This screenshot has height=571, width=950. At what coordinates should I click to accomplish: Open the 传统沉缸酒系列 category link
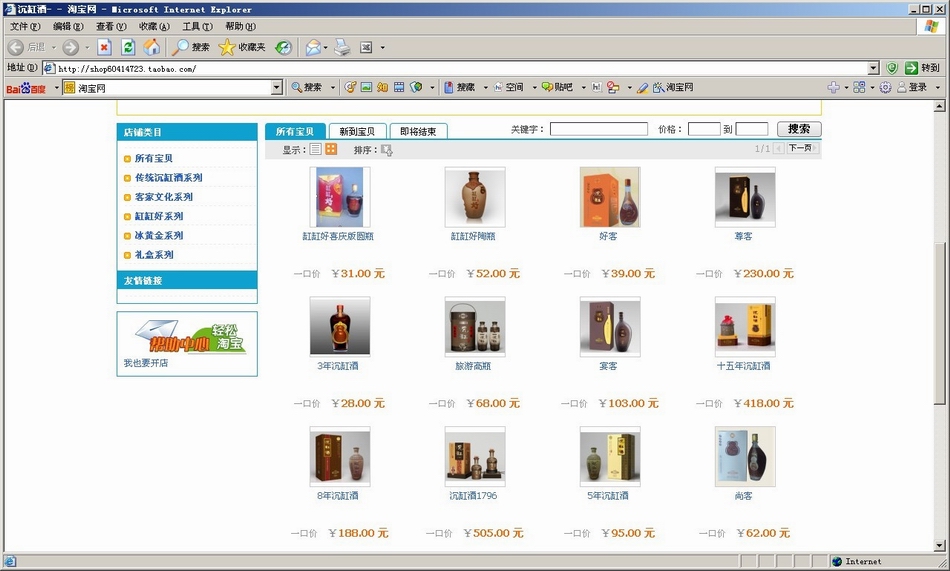(168, 178)
